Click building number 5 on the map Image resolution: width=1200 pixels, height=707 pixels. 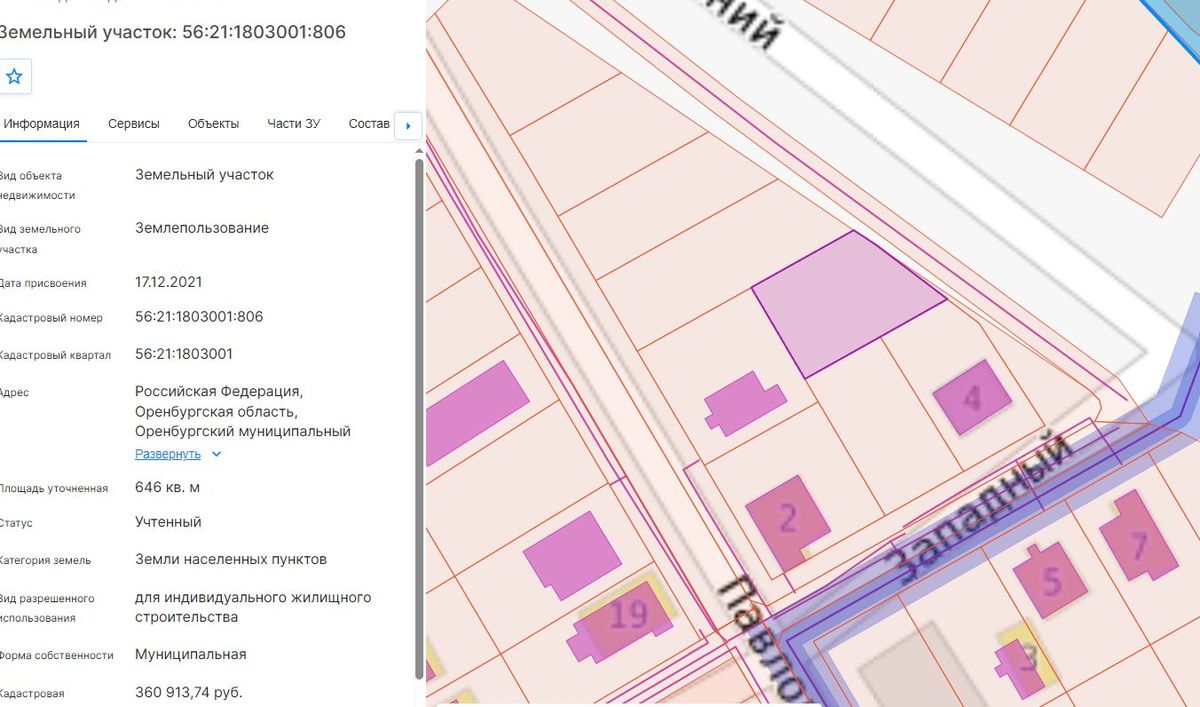(x=1050, y=581)
